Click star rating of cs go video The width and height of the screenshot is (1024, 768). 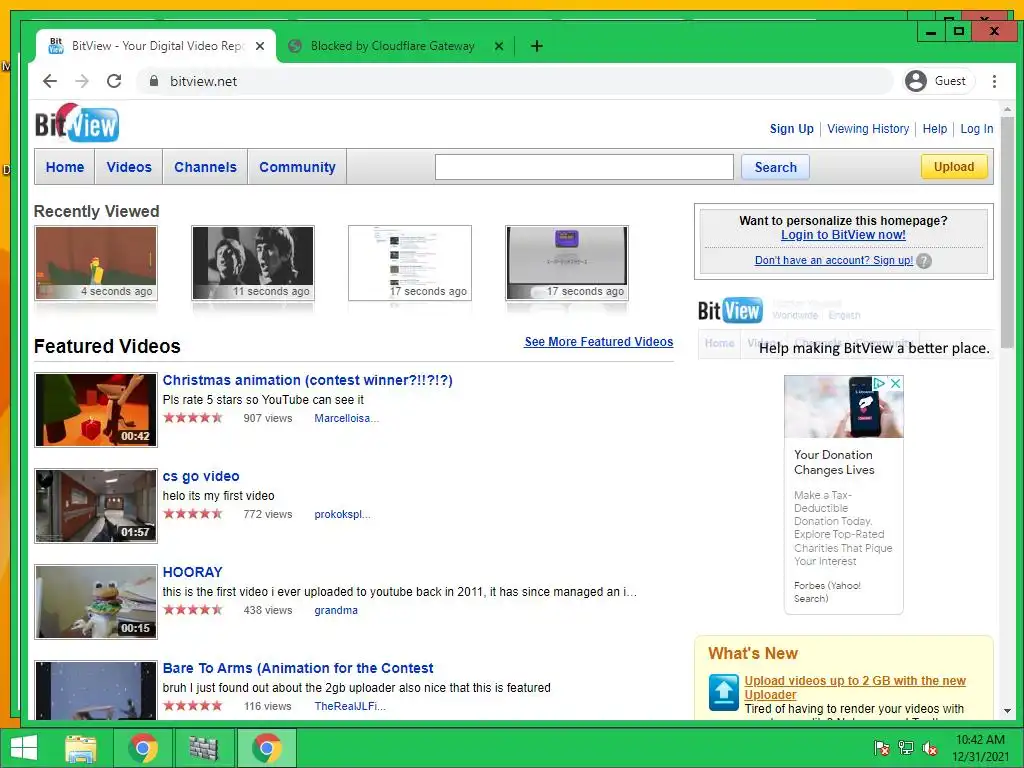(x=193, y=514)
